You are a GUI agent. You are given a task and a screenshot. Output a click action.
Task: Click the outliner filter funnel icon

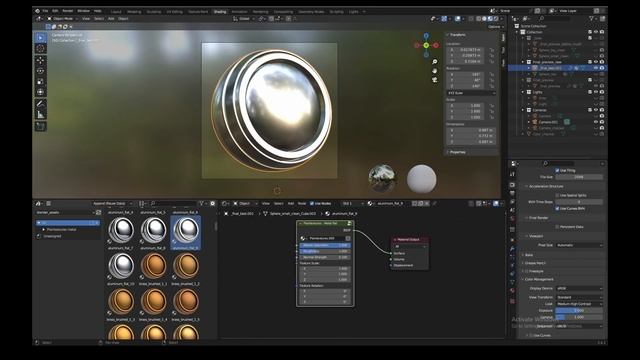tap(591, 18)
